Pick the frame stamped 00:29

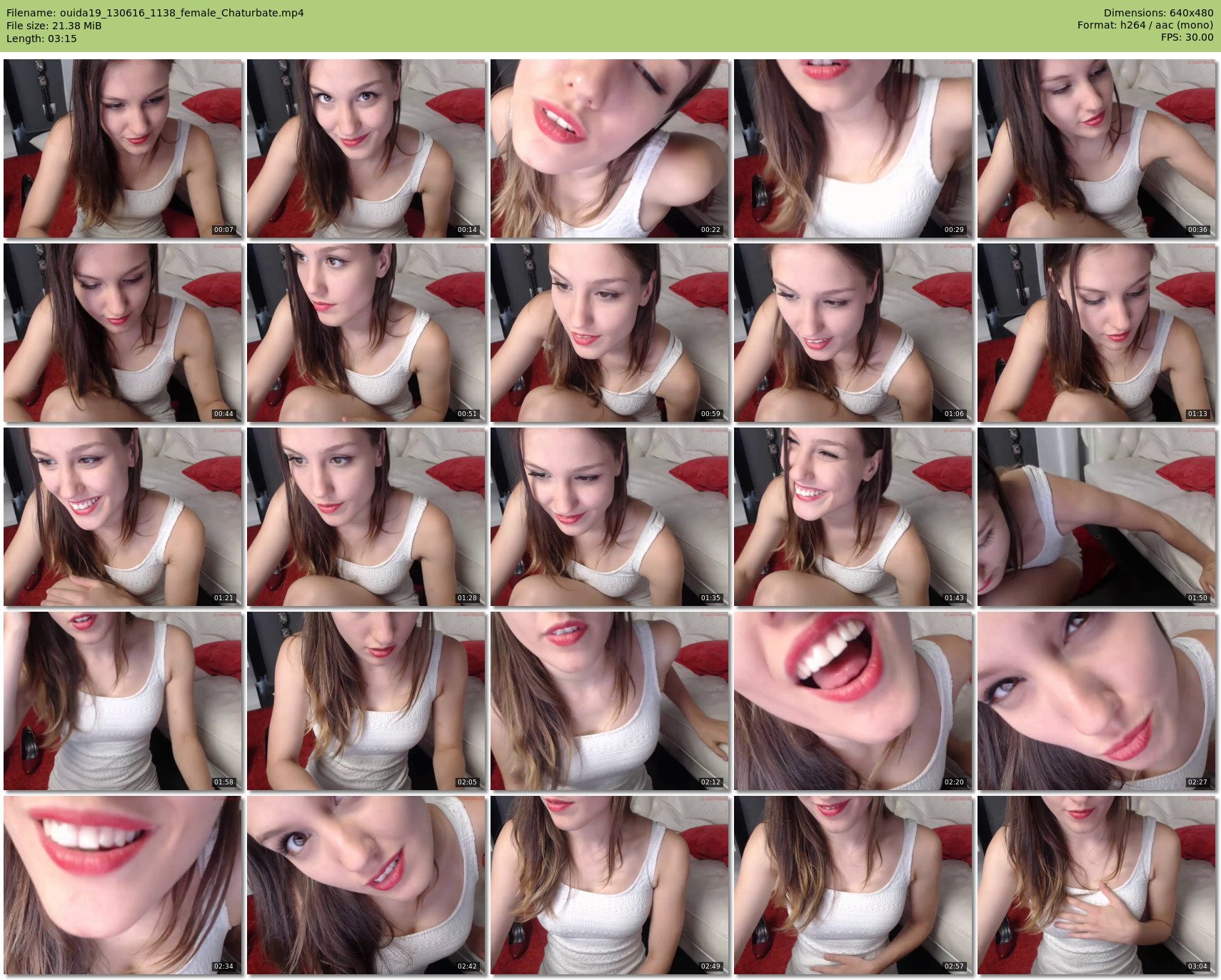coord(853,148)
